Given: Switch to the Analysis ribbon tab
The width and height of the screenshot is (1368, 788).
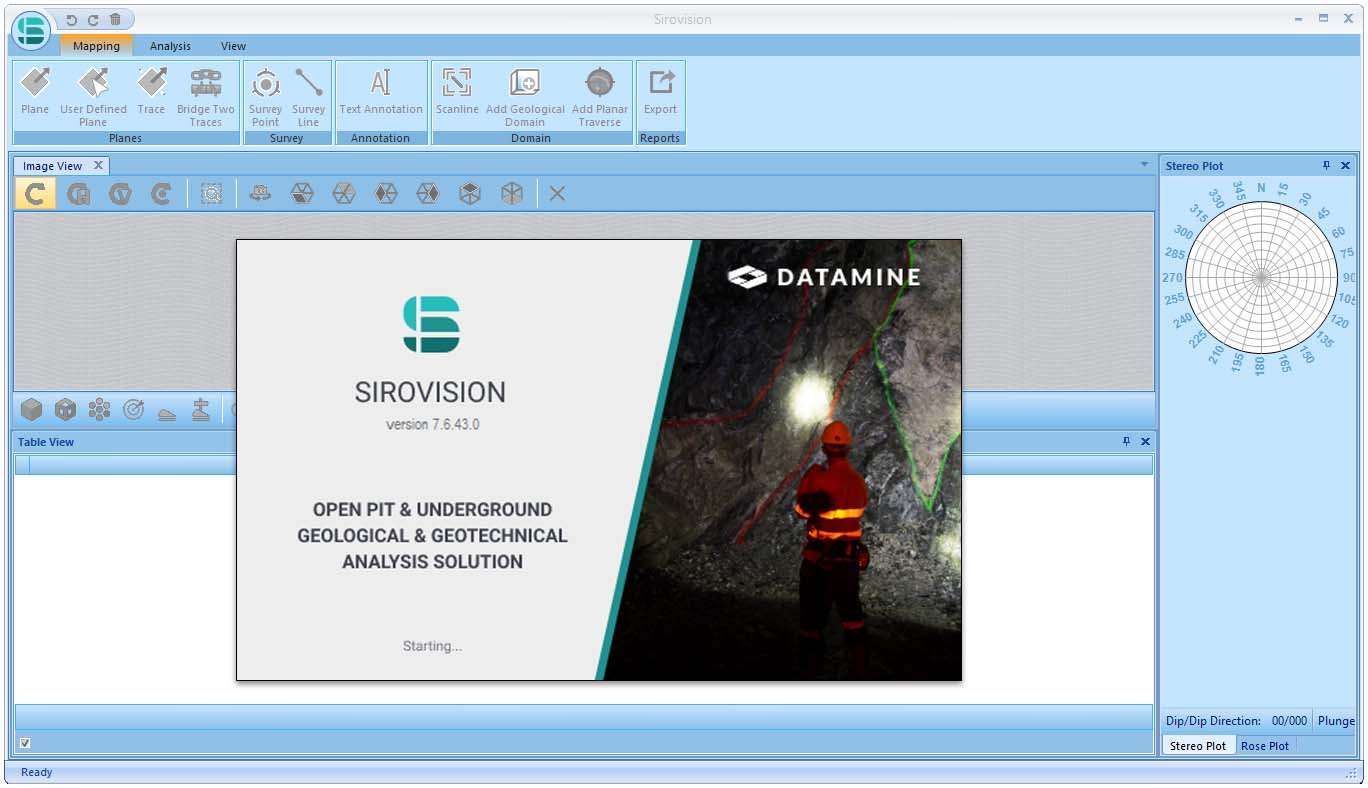Looking at the screenshot, I should pyautogui.click(x=170, y=46).
